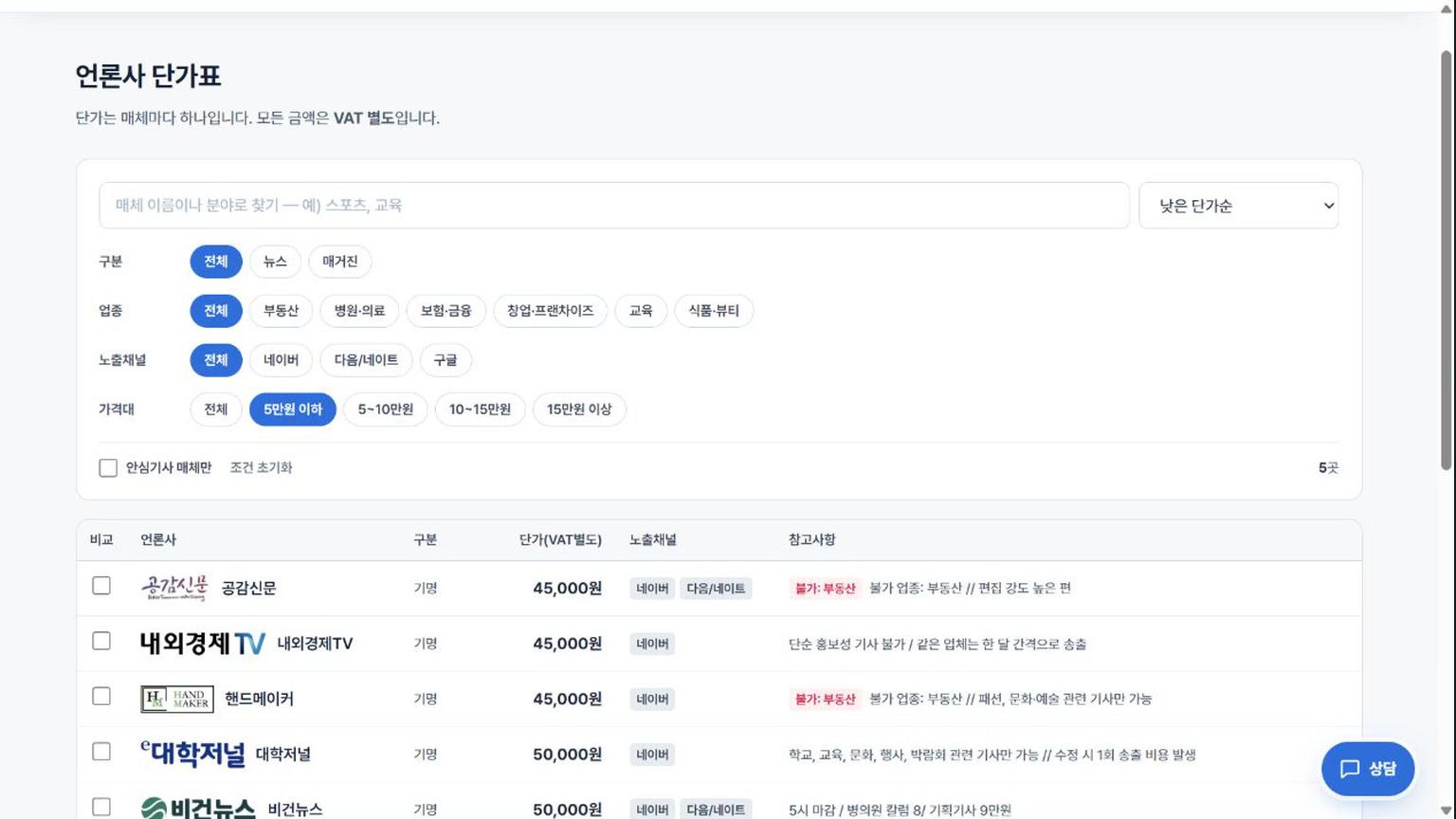This screenshot has height=819, width=1456.
Task: Select 전체 in the 가격대 row
Action: (x=216, y=409)
